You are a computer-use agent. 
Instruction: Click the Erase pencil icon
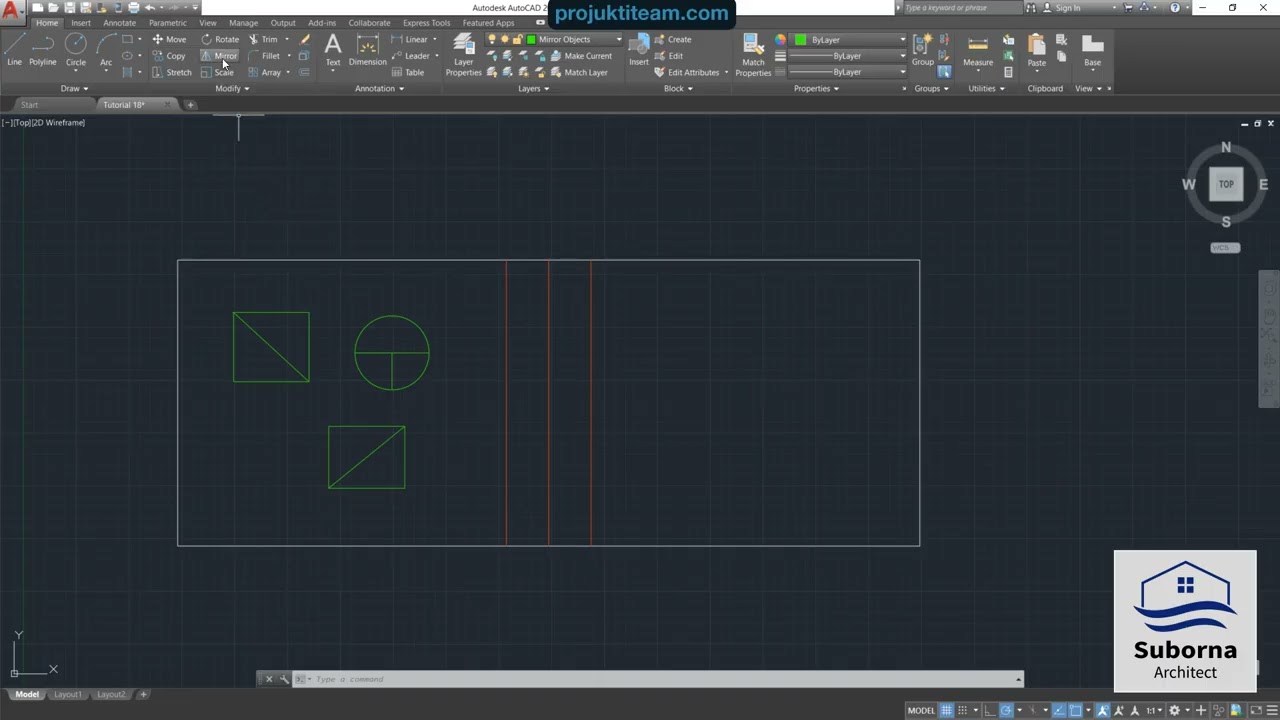[x=305, y=39]
